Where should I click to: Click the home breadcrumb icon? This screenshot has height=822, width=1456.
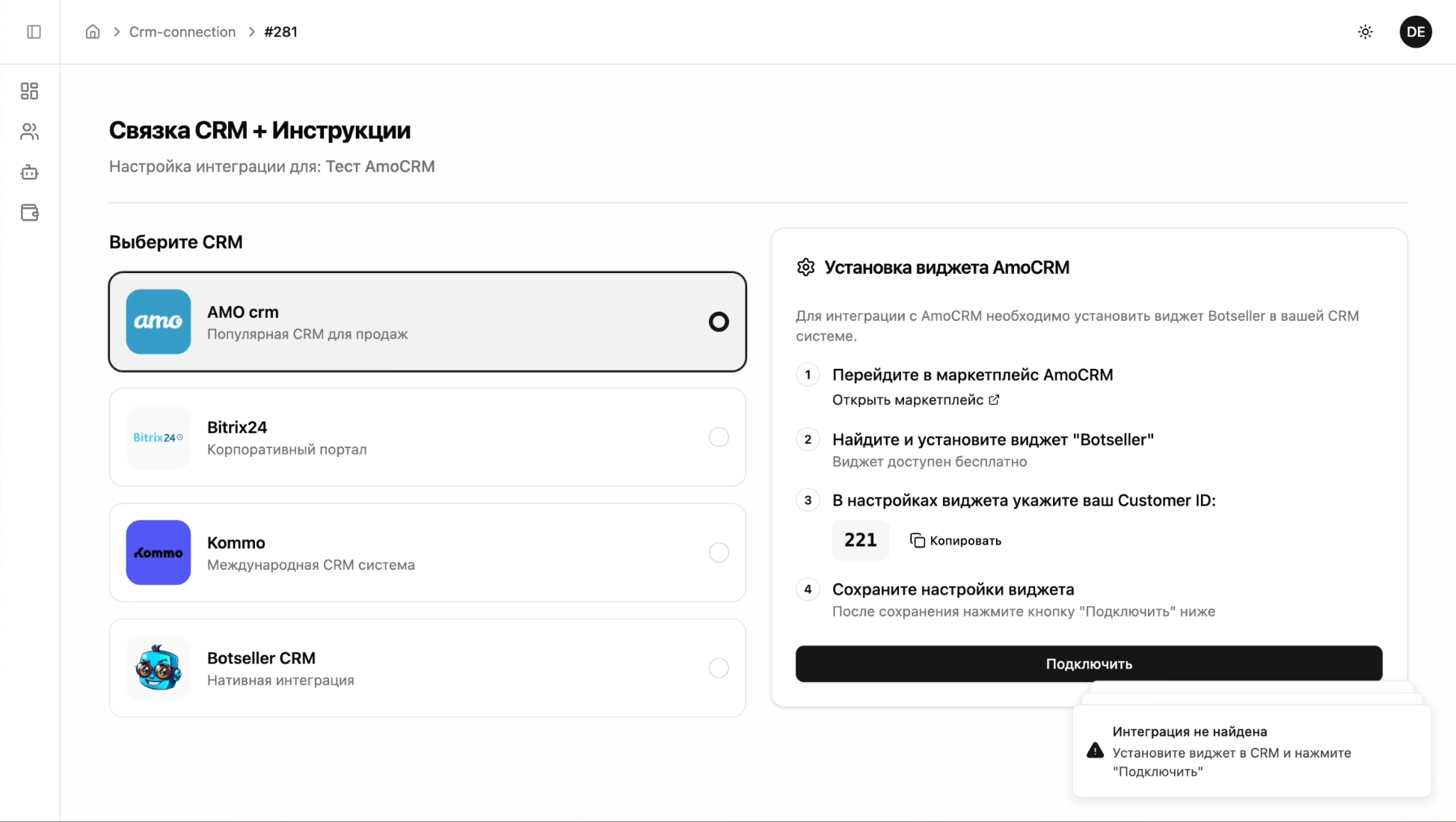pos(93,32)
